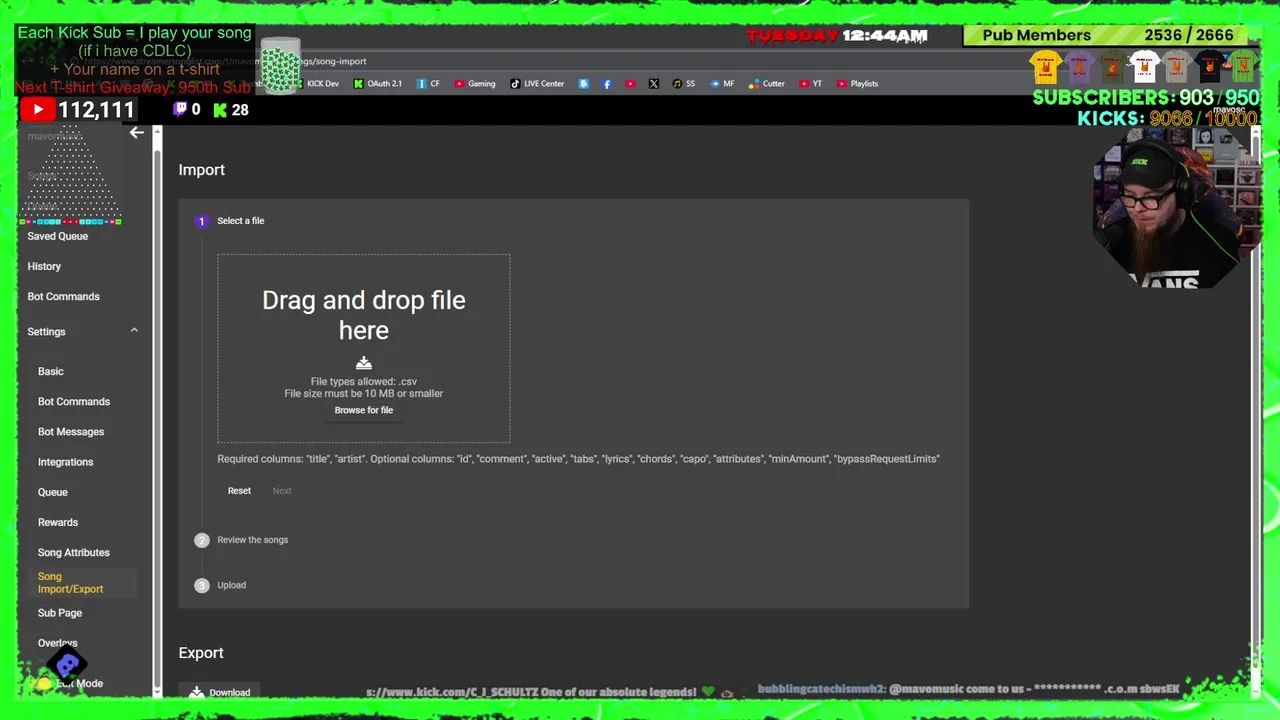Open the TikTok LIVE Center bookmark
Screen dimensions: 1280x720
pos(537,84)
